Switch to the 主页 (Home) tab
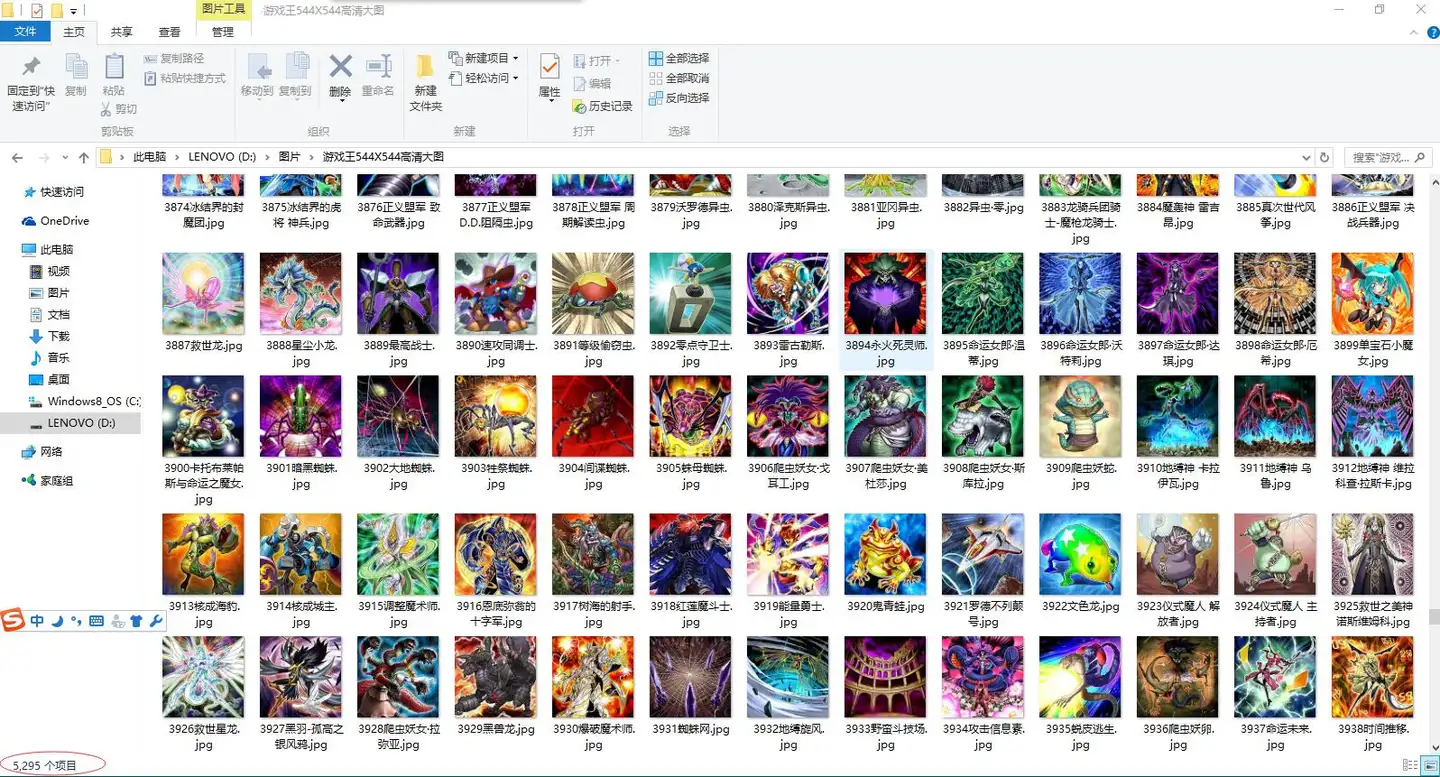Screen dimensions: 1440x777 tap(74, 32)
